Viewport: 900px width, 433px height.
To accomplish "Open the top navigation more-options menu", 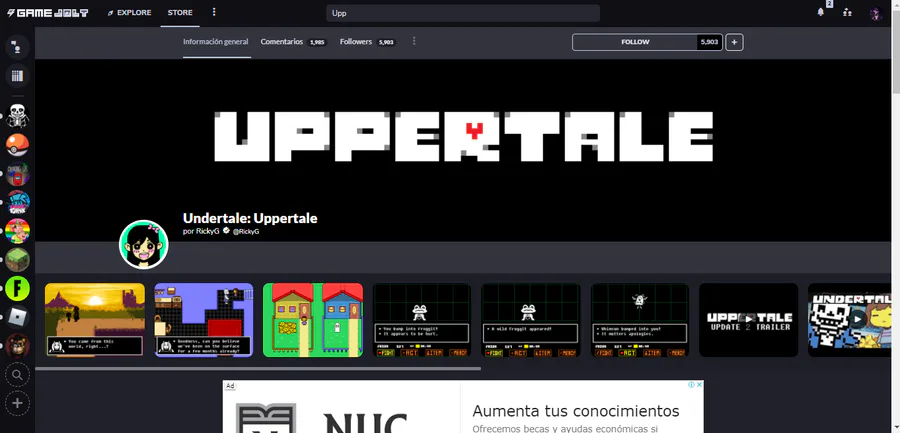I will [214, 12].
